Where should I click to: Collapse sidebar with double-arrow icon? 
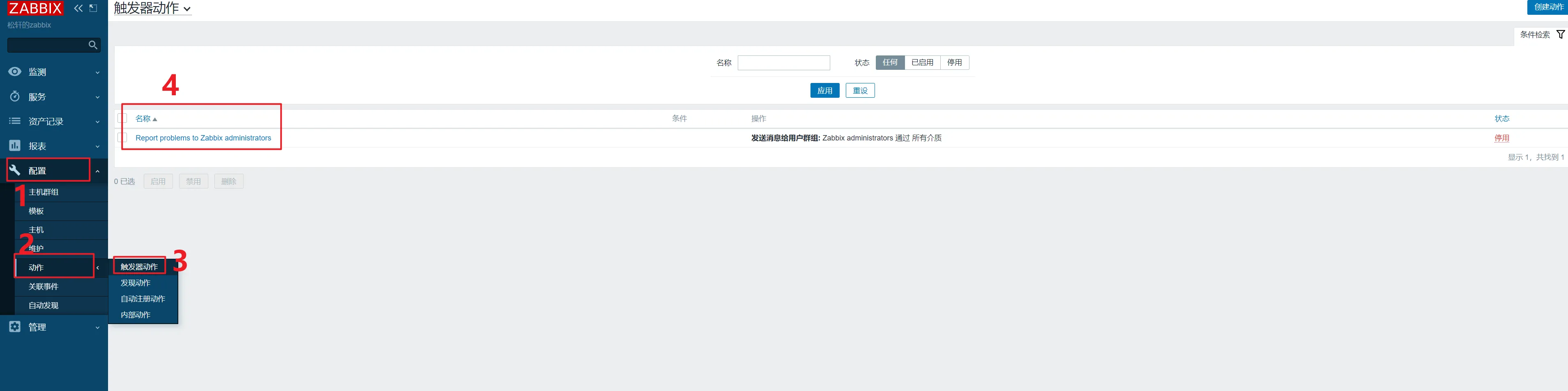point(78,8)
